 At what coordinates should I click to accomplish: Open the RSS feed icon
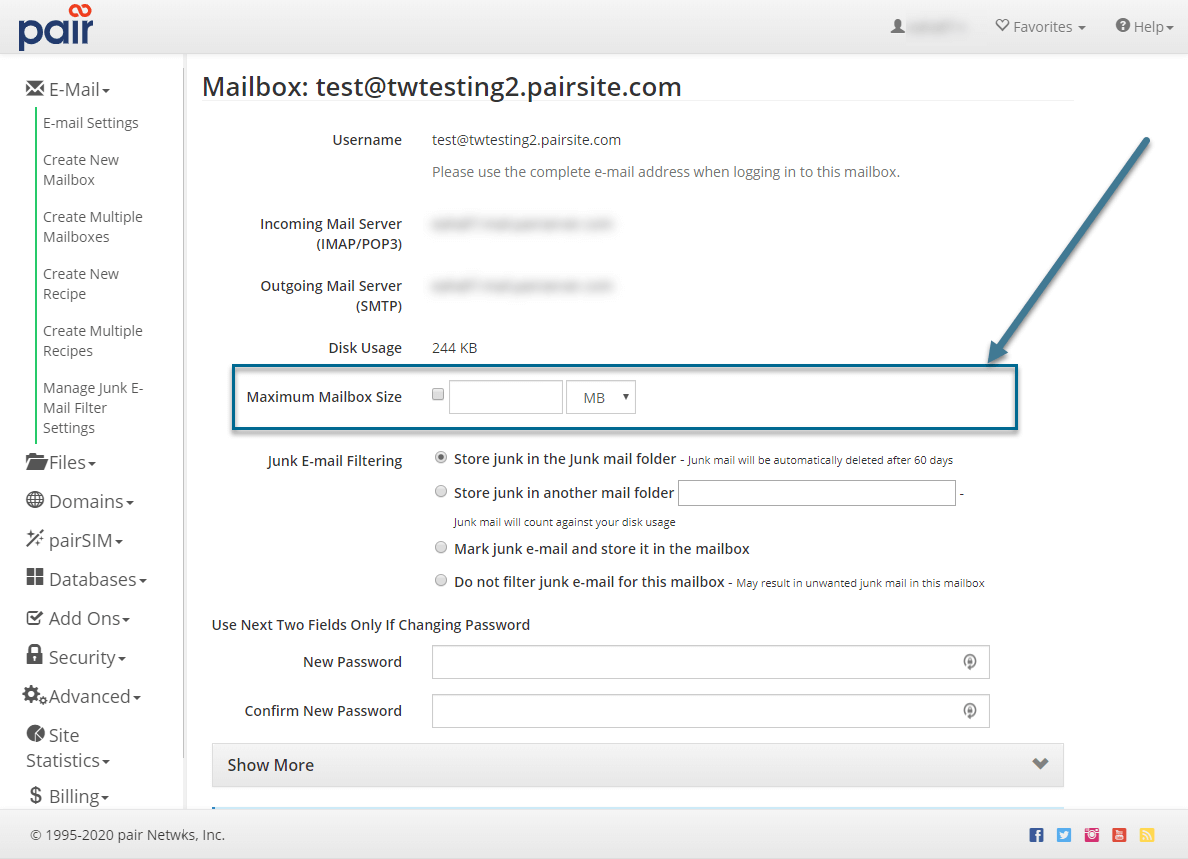(x=1146, y=834)
